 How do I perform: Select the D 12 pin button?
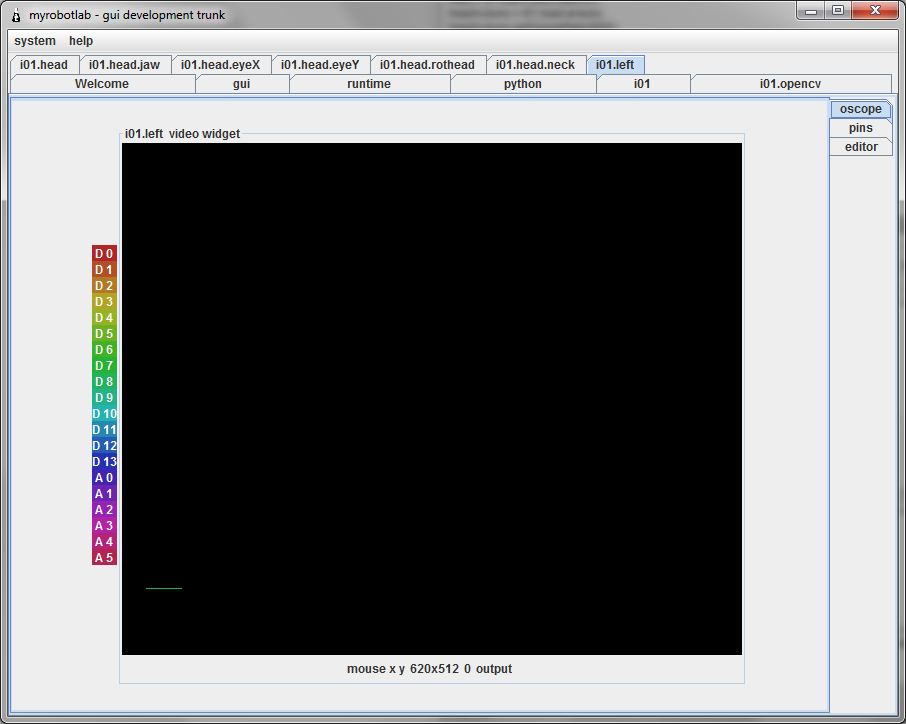(x=104, y=445)
